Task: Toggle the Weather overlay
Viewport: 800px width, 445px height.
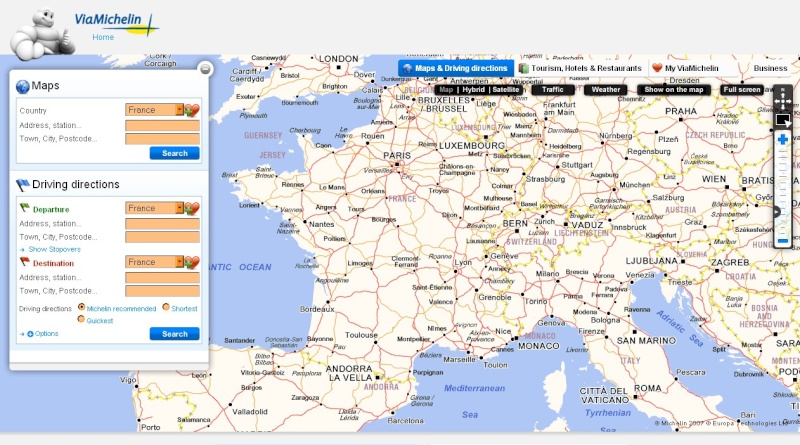Action: point(606,89)
